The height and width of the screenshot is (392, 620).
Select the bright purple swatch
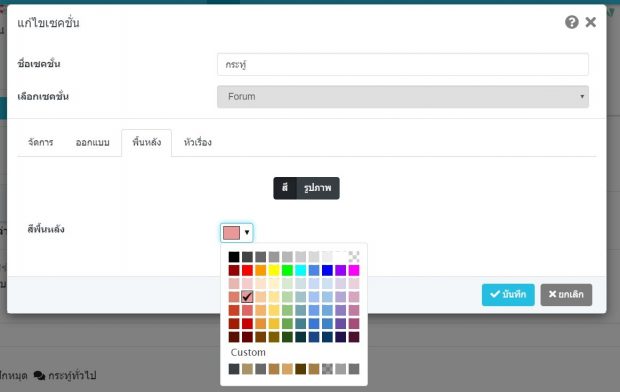point(340,270)
